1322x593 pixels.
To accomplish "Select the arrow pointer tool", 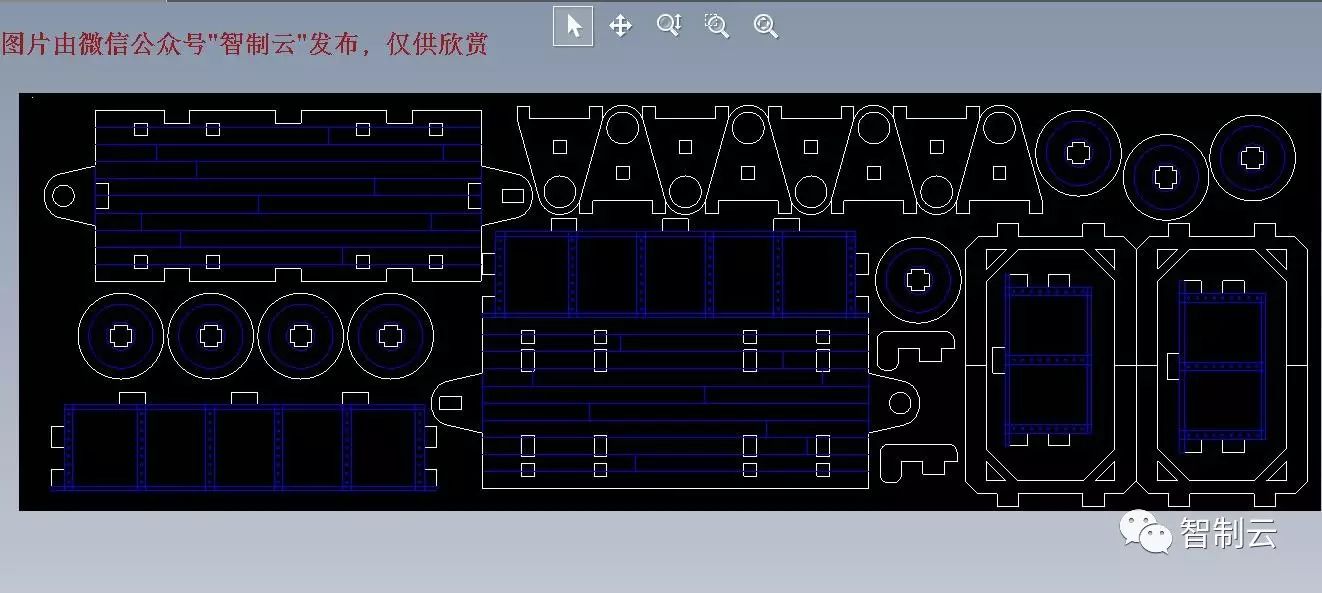I will (x=573, y=26).
